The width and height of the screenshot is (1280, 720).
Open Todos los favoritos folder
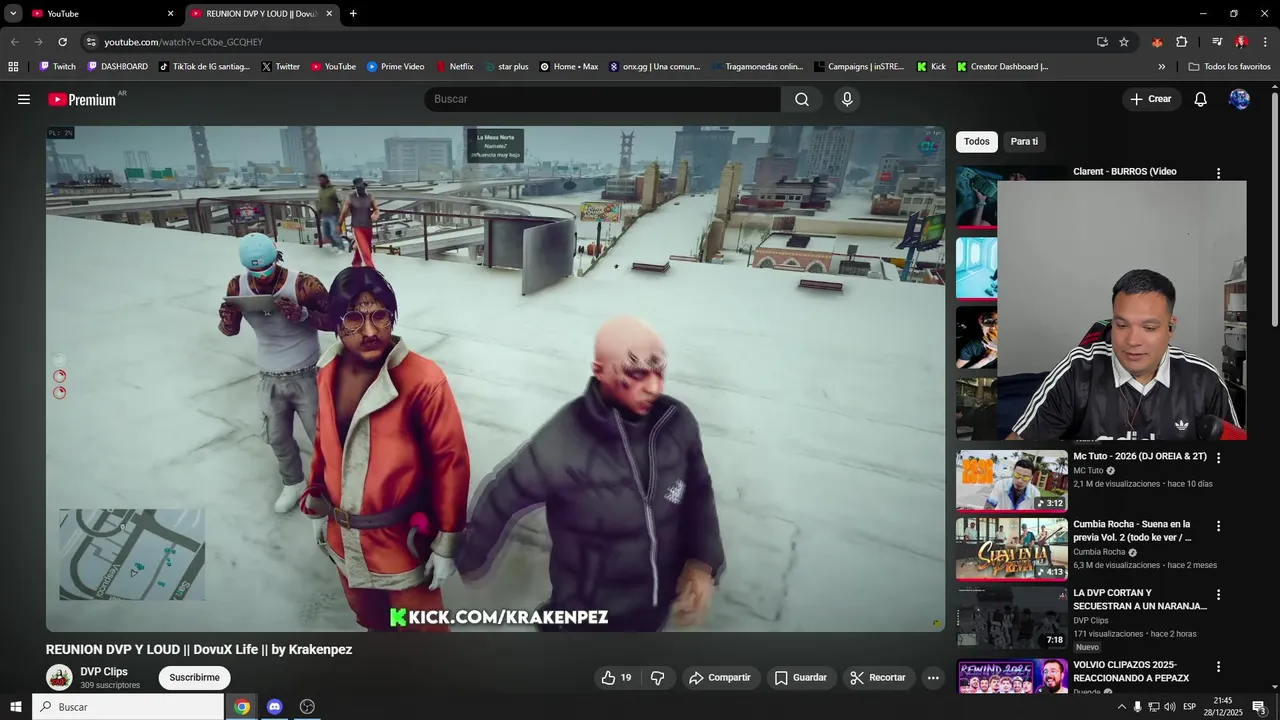(1229, 67)
